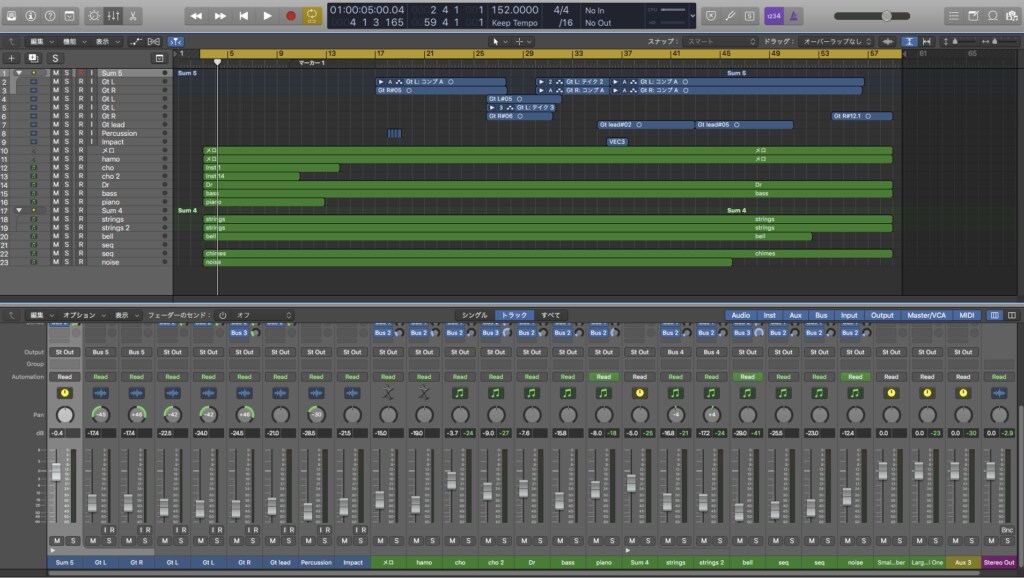
Task: Adjust the master volume slider
Action: [x=872, y=16]
